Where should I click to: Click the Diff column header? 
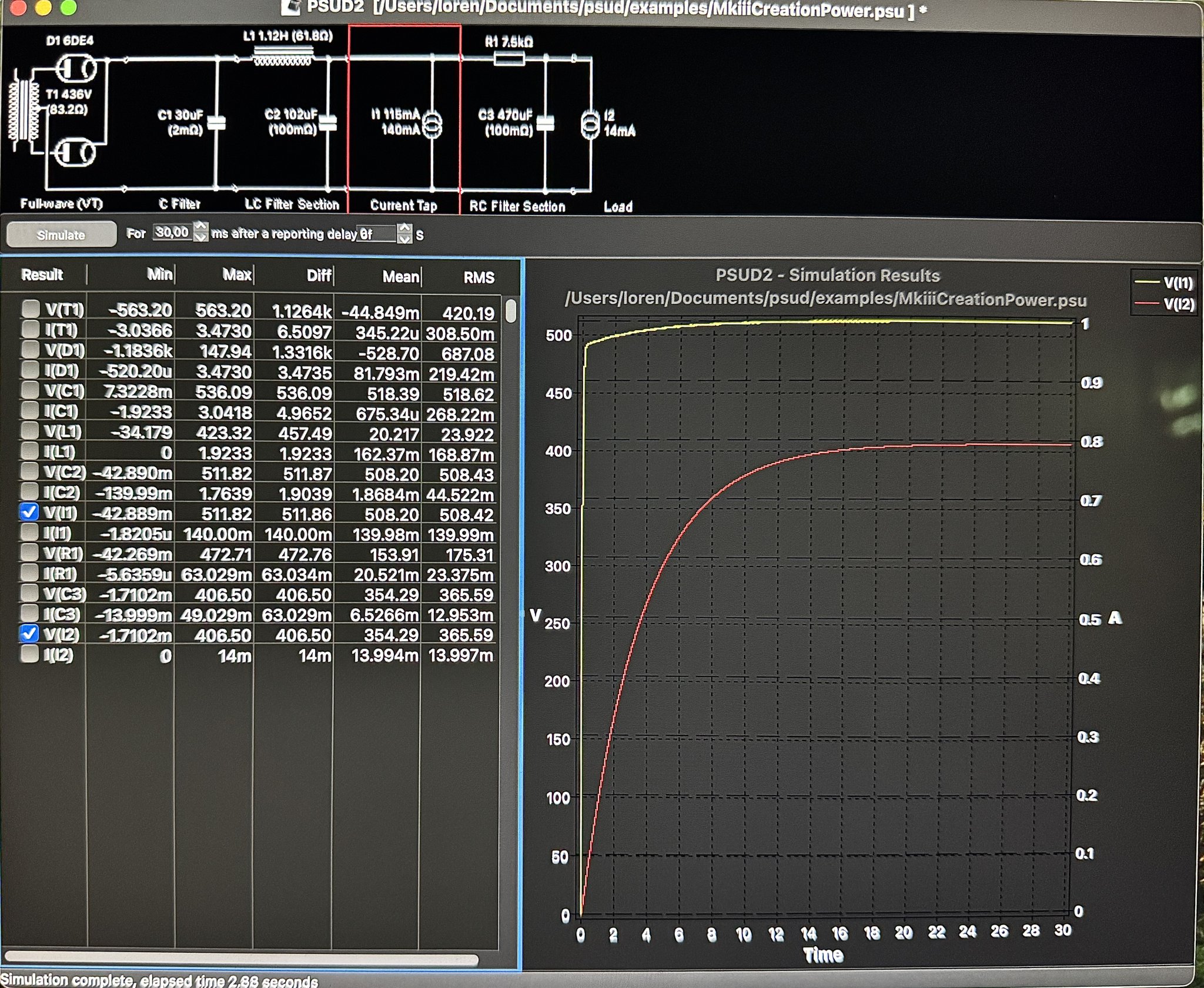point(319,276)
